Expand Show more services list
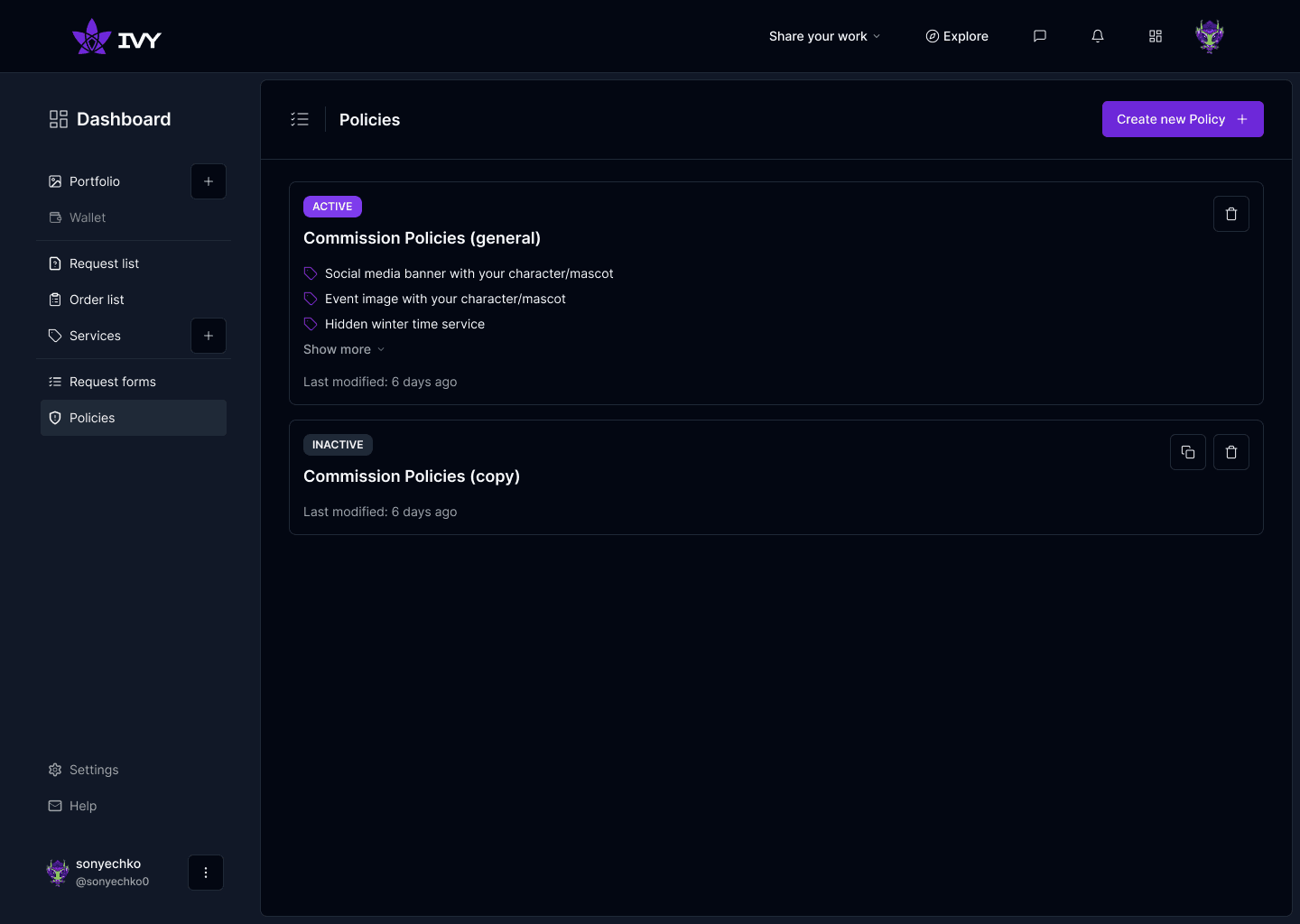 coord(344,349)
